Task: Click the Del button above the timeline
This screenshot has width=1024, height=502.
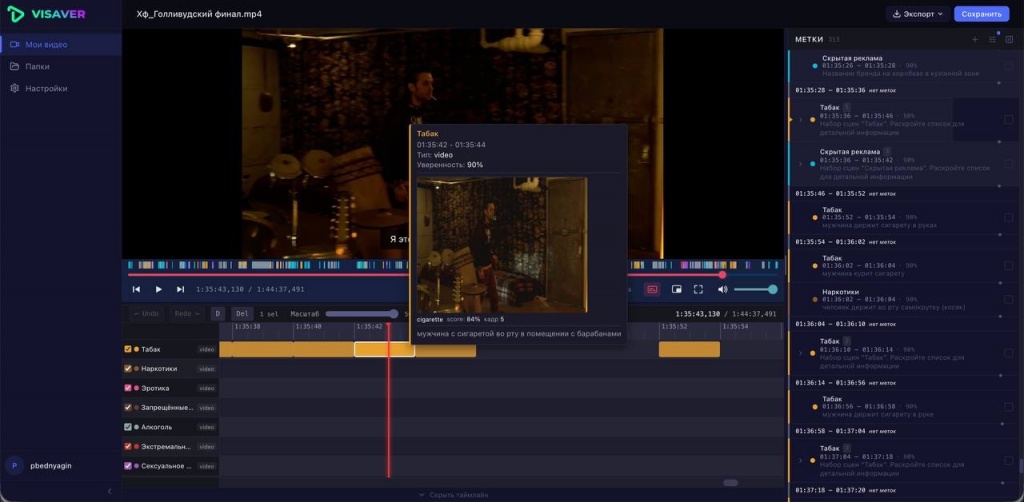Action: click(242, 314)
